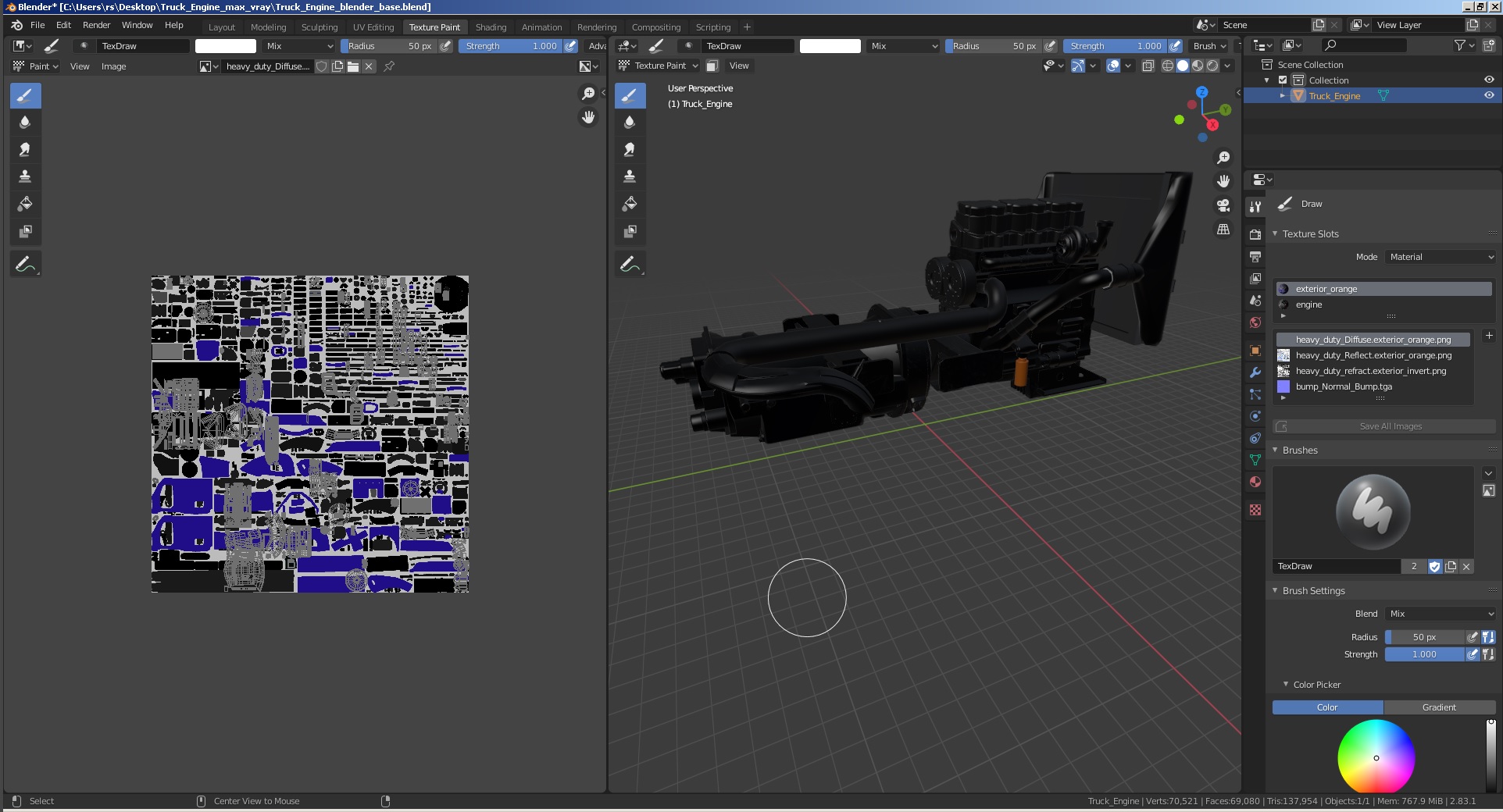1503x812 pixels.
Task: Open the Blend dropdown in Brush Settings
Action: tap(1441, 614)
